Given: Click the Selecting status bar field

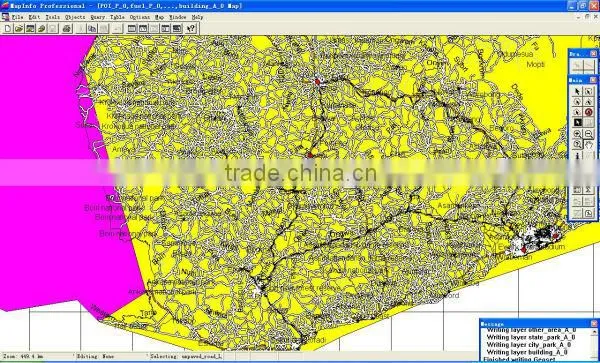Looking at the screenshot, I should tap(187, 356).
